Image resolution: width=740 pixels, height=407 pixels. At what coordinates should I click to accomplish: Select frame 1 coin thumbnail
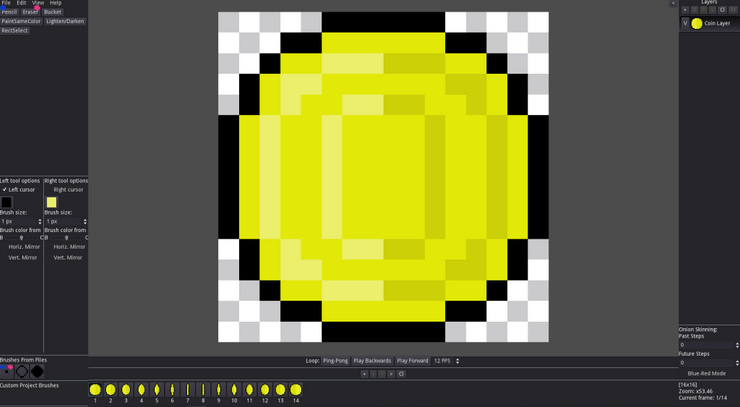[x=95, y=390]
